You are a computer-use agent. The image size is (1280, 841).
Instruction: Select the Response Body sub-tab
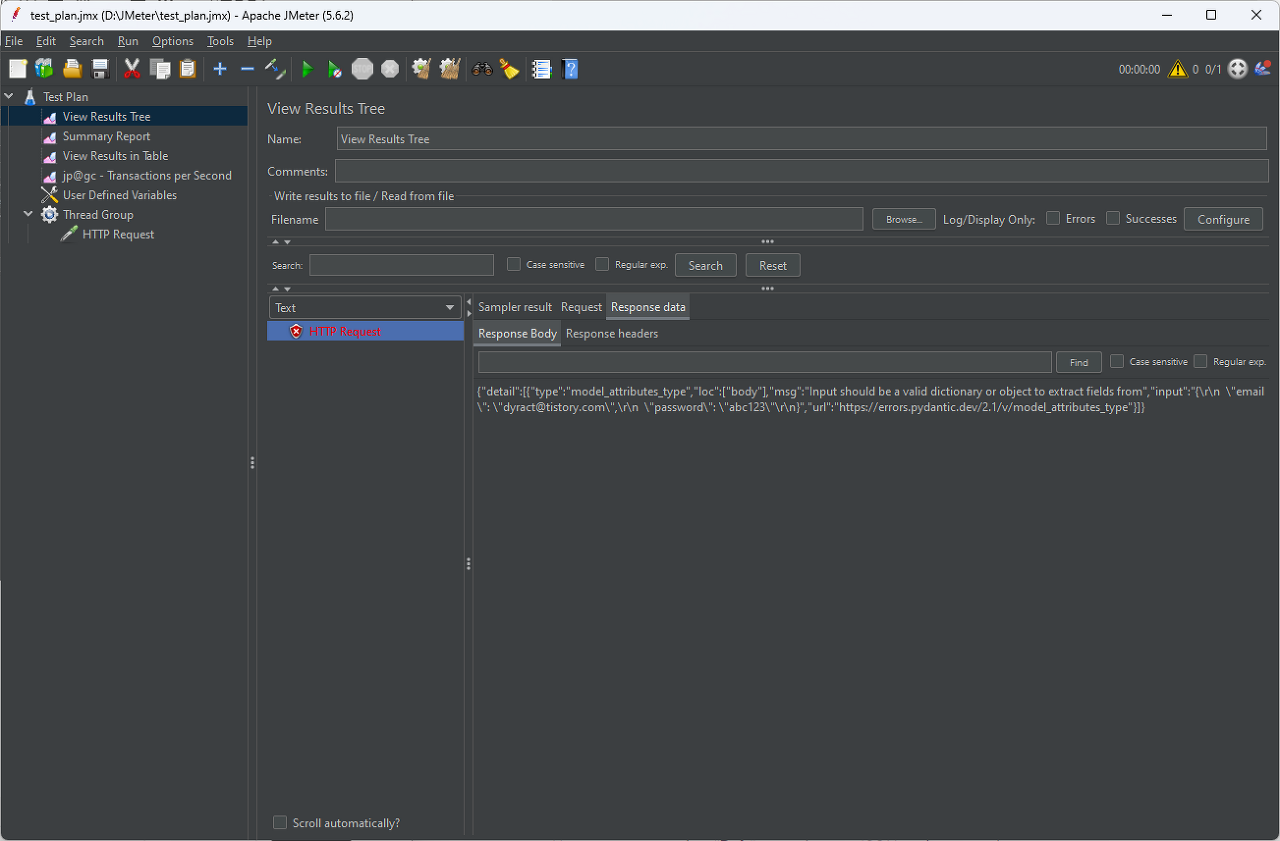pos(517,333)
